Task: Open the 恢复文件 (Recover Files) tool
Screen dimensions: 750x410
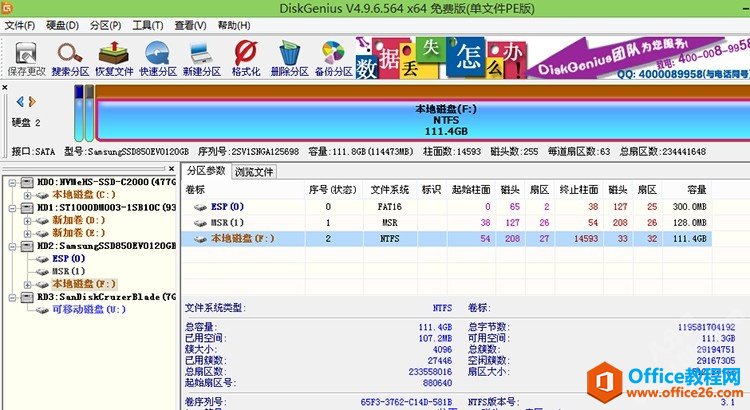Action: (x=114, y=56)
